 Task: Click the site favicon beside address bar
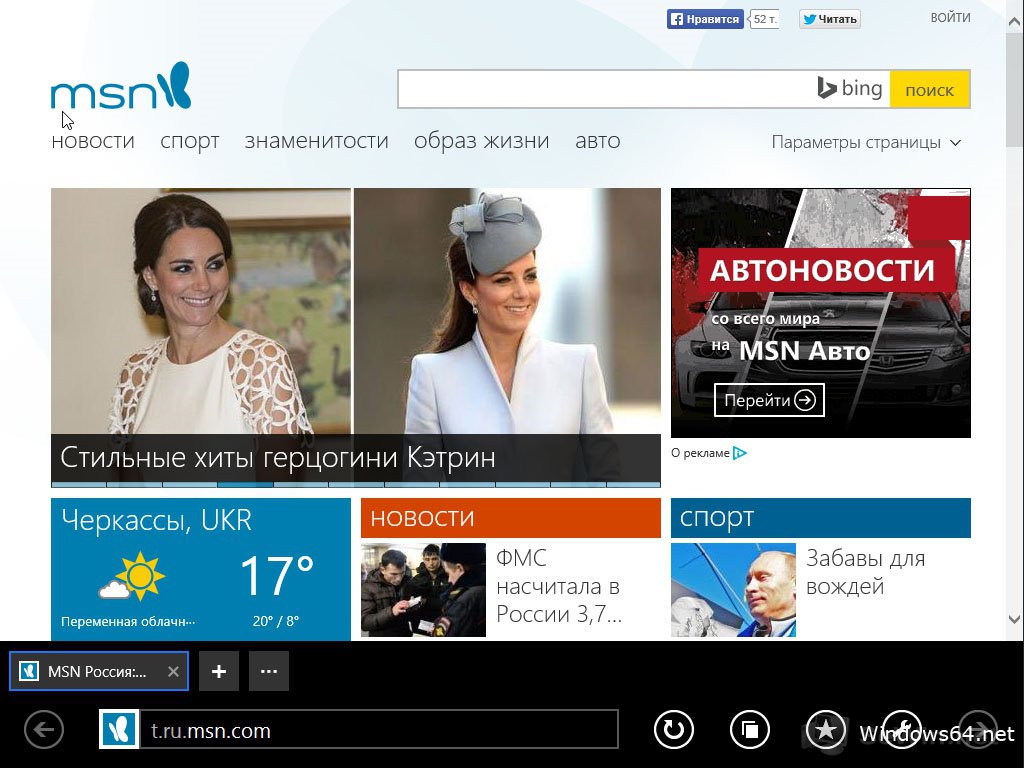click(119, 729)
